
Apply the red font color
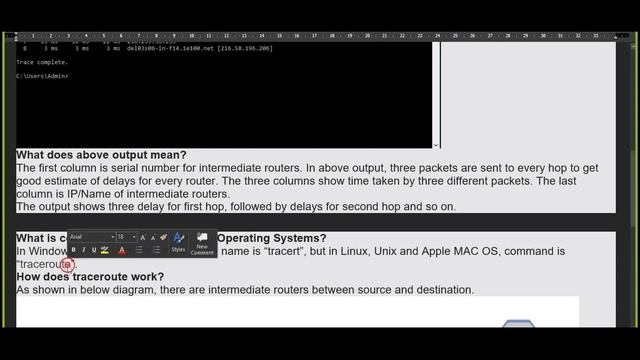pos(122,250)
